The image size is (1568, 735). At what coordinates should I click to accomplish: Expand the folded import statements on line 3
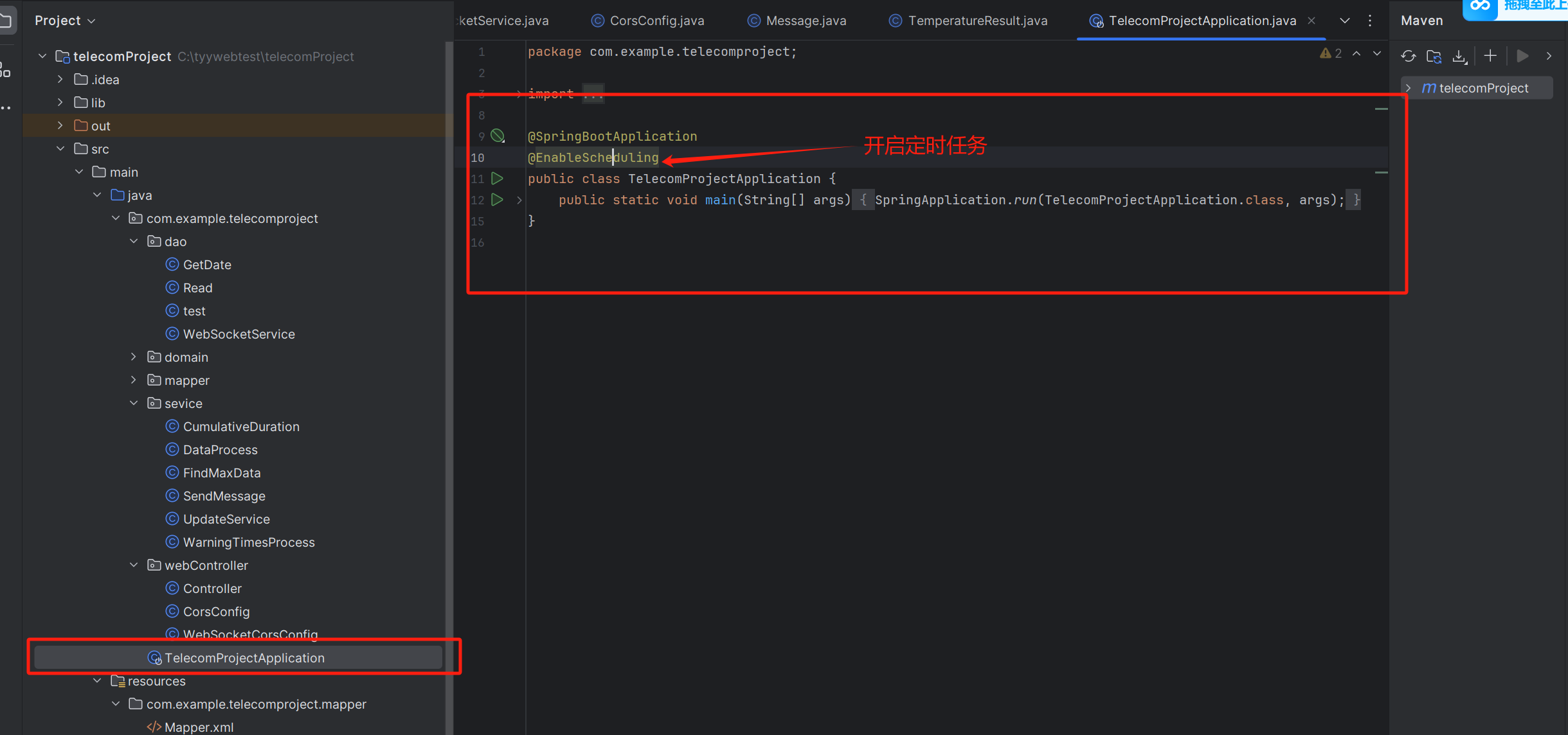click(x=518, y=94)
